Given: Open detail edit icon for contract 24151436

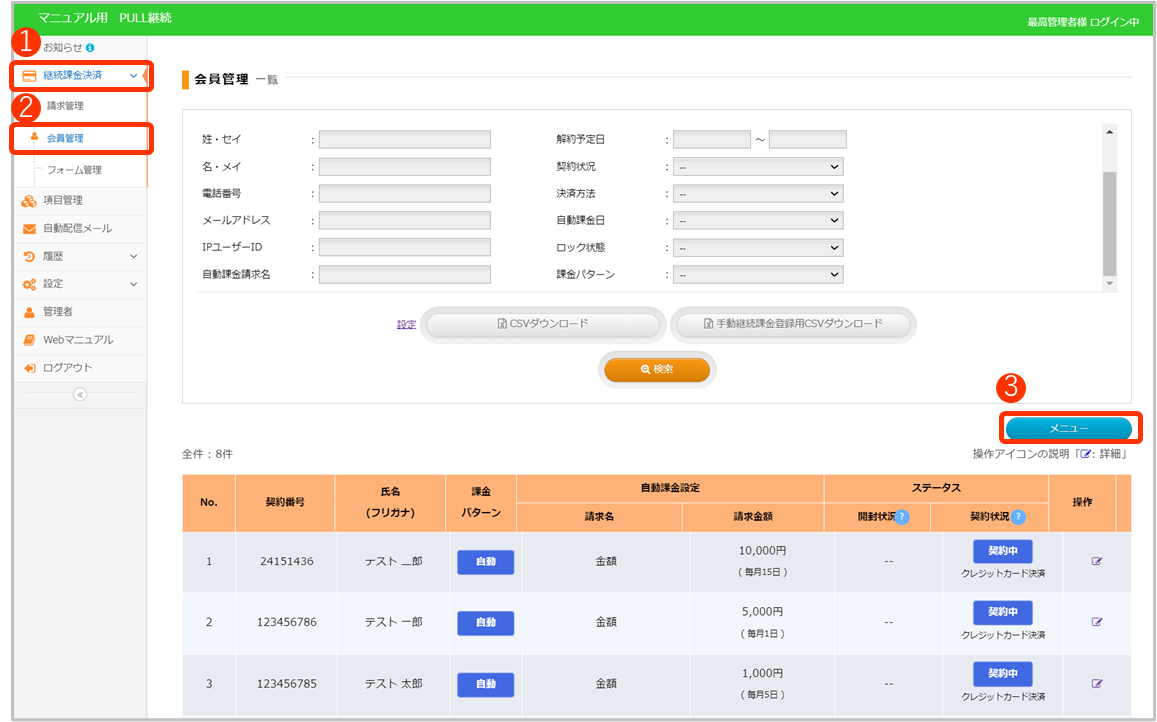Looking at the screenshot, I should 1096,561.
